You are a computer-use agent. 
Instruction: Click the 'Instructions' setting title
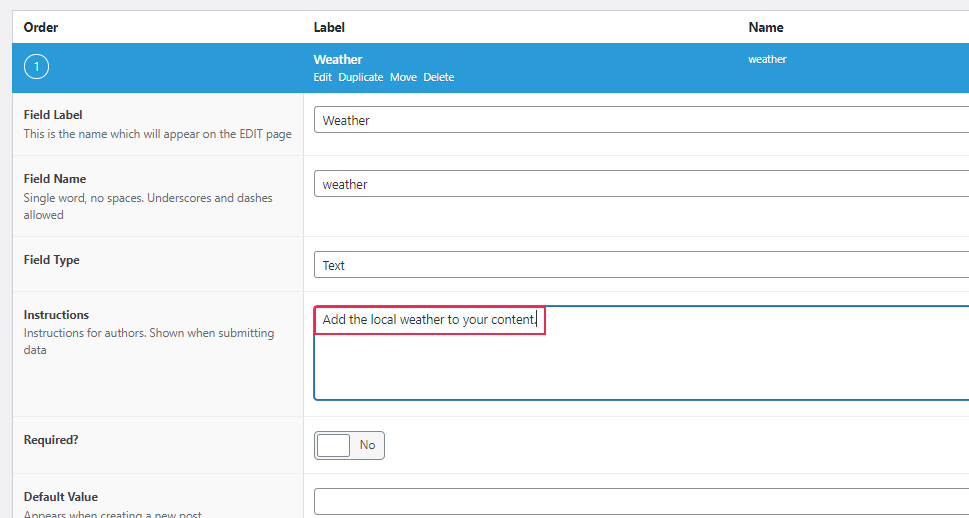[56, 315]
